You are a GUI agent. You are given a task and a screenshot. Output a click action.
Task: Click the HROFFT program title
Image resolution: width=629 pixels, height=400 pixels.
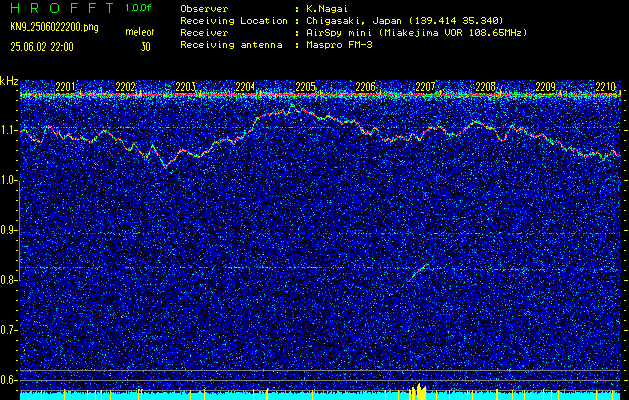point(63,8)
